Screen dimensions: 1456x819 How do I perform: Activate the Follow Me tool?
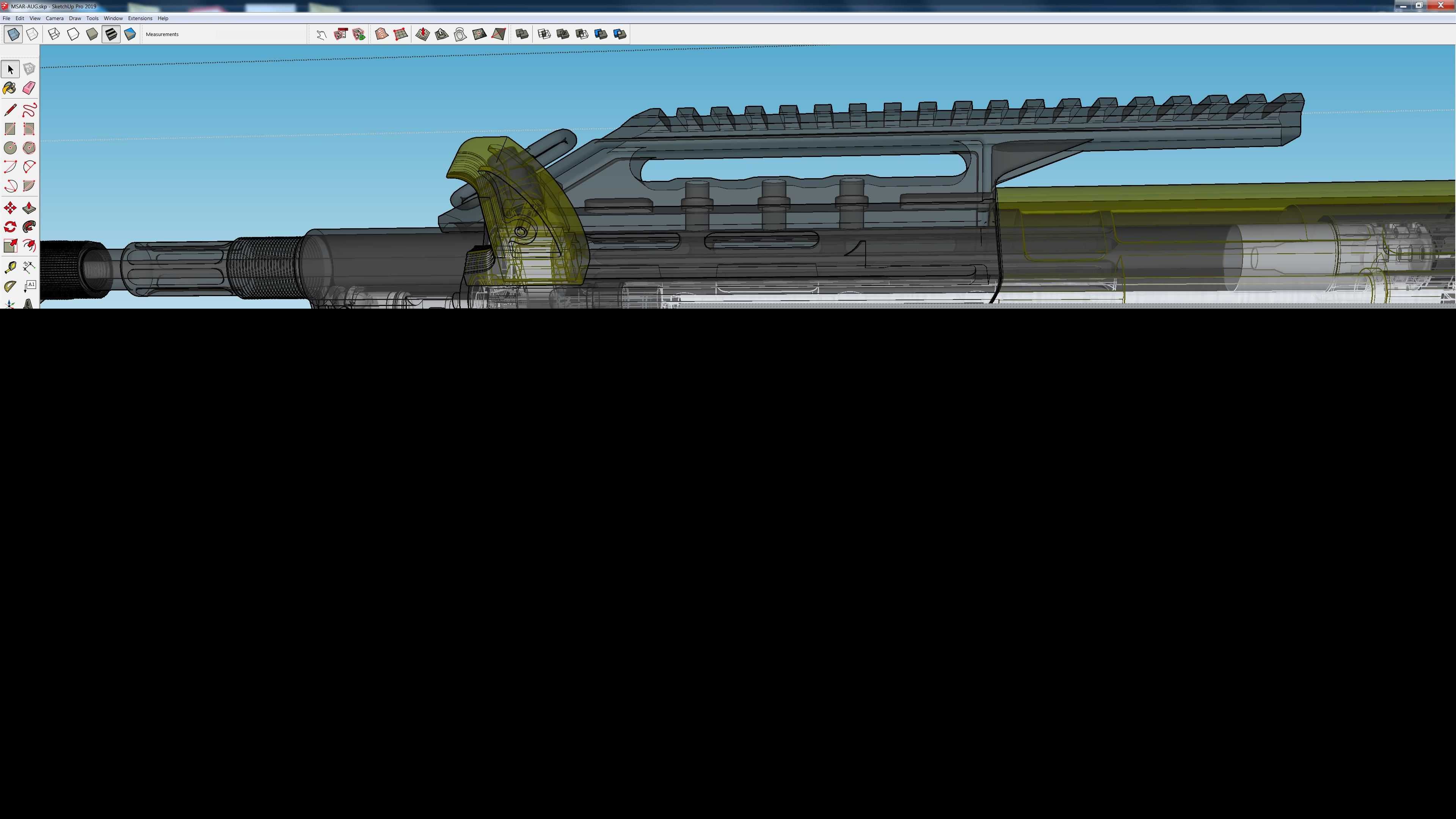pyautogui.click(x=29, y=227)
